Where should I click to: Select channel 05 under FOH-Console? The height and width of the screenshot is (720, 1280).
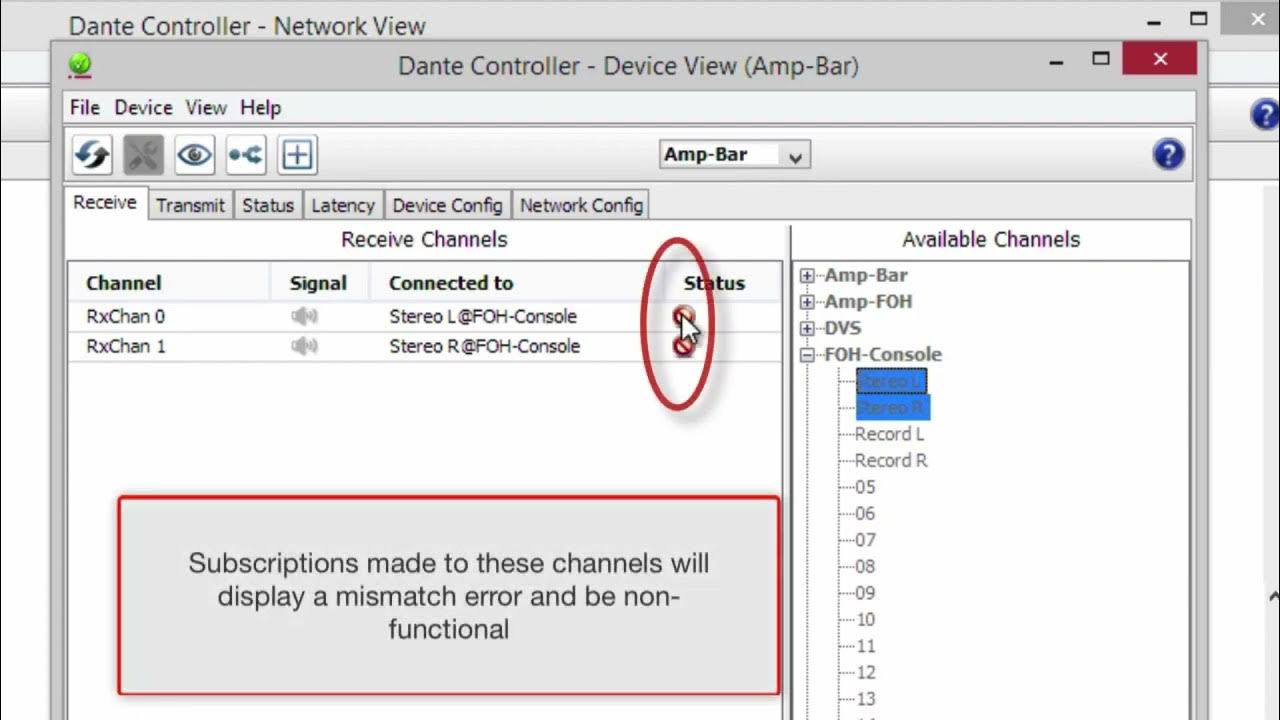865,487
